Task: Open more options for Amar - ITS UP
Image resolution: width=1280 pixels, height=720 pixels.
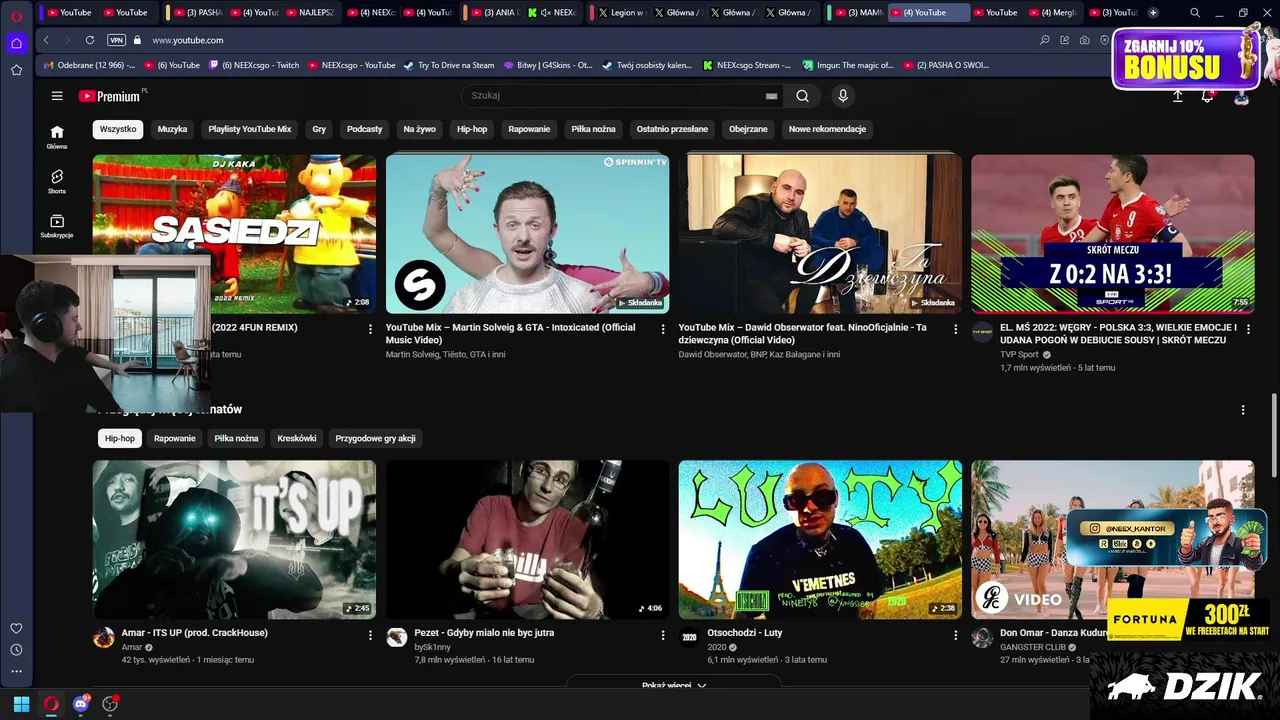Action: click(x=370, y=634)
